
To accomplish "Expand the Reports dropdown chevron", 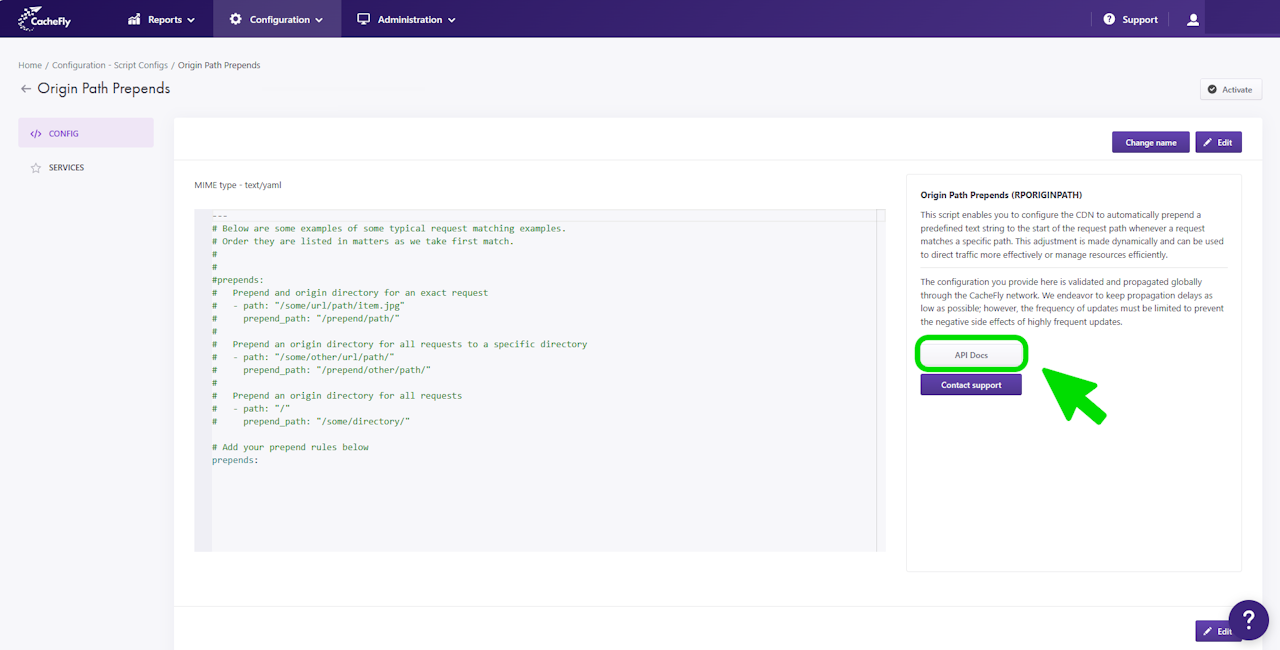I will (x=191, y=20).
